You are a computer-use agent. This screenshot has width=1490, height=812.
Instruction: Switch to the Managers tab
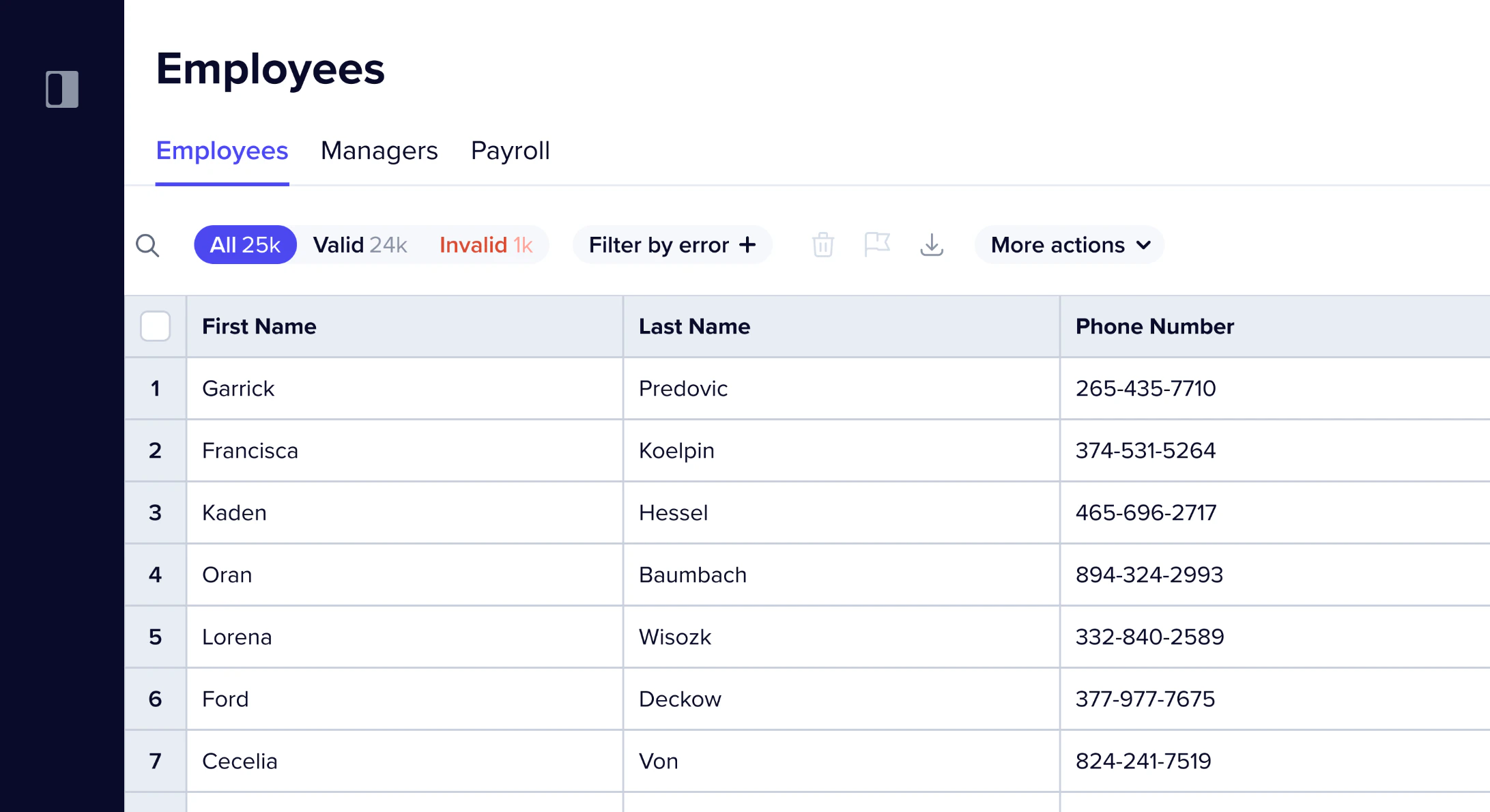(379, 151)
